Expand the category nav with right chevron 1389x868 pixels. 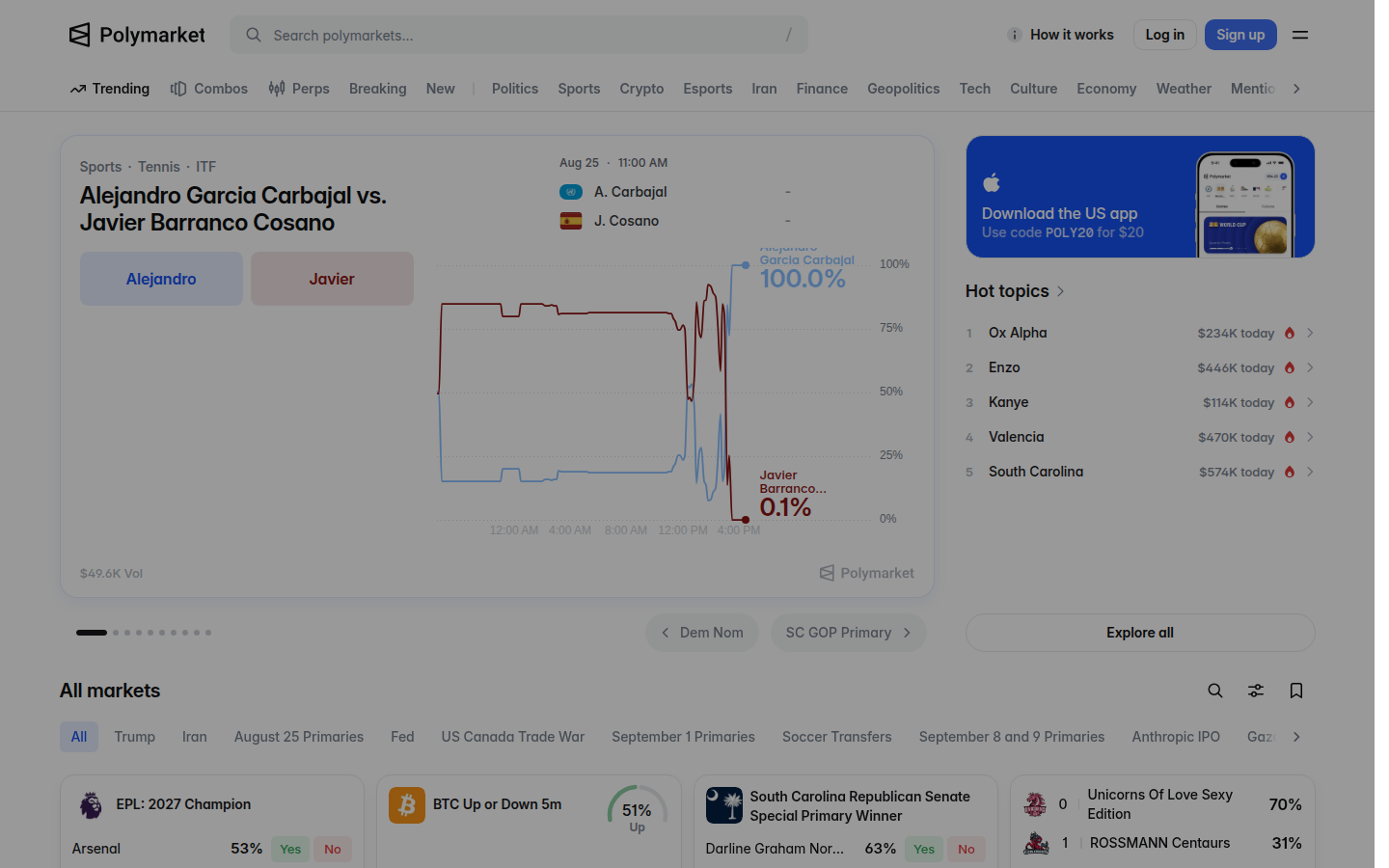point(1296,89)
